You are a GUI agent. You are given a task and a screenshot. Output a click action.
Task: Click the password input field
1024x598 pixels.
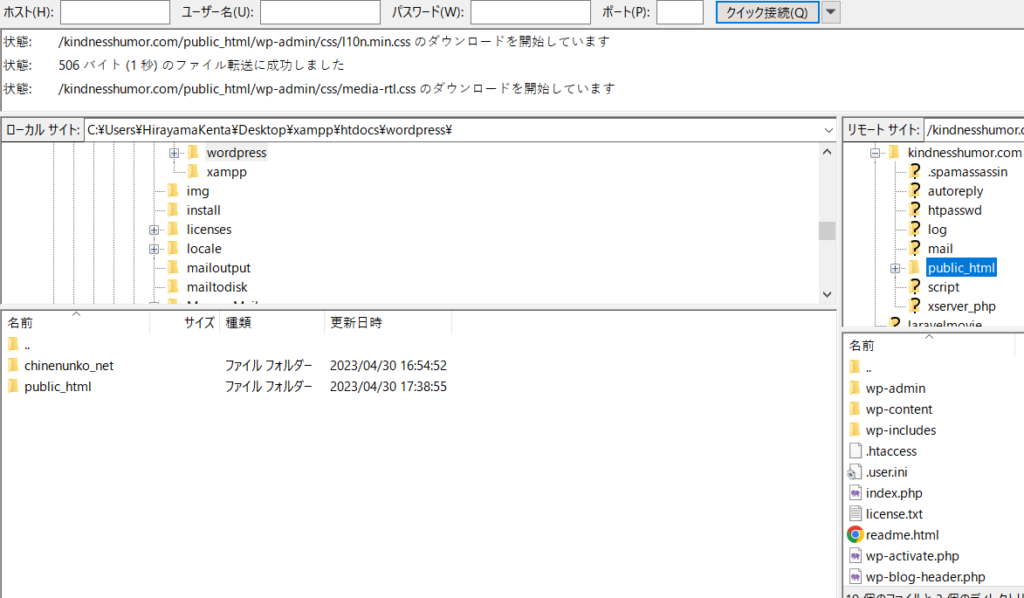(530, 12)
